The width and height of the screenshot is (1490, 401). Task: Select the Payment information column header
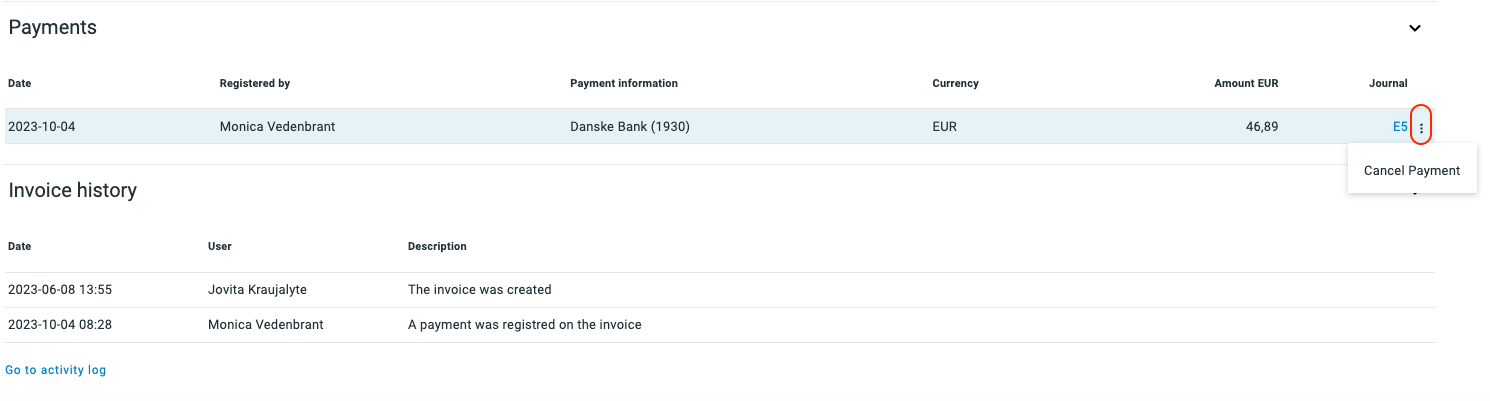(x=624, y=83)
